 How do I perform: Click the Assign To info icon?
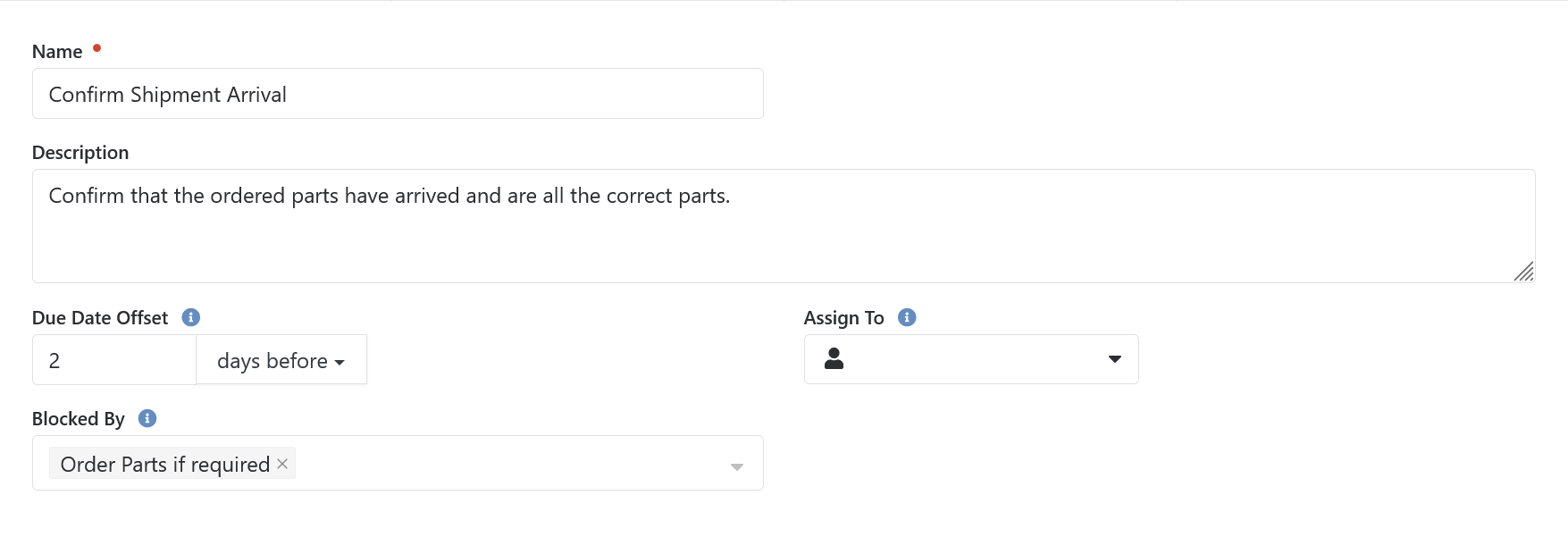[907, 317]
